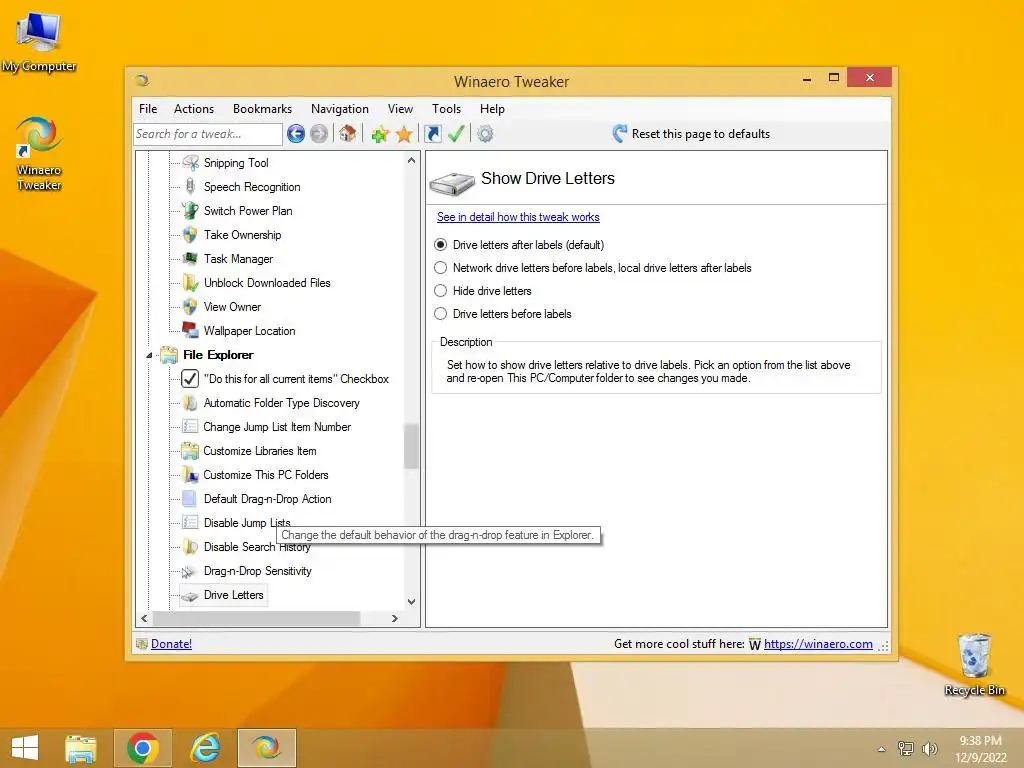Click the Switch Power Plan icon
The width and height of the screenshot is (1024, 768).
[190, 210]
